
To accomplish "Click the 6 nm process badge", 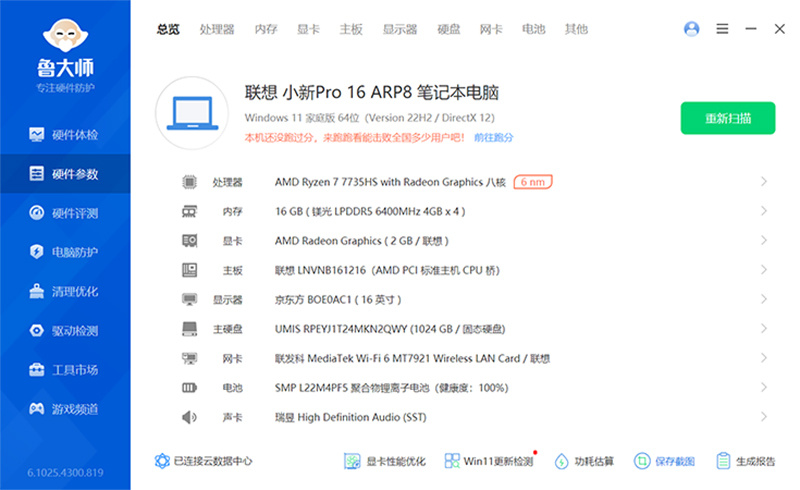I will [x=533, y=182].
